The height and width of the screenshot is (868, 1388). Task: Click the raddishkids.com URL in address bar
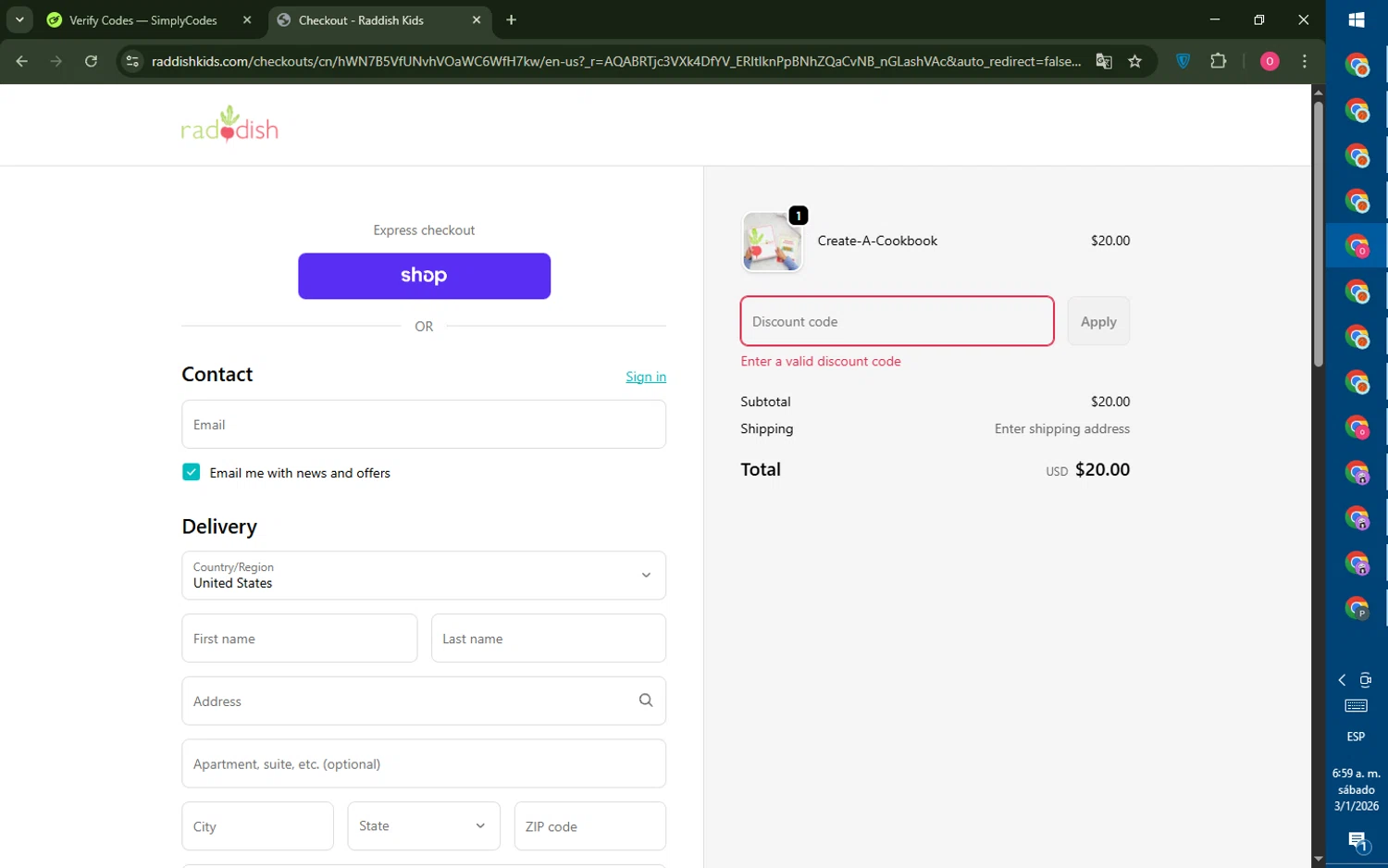point(616,61)
